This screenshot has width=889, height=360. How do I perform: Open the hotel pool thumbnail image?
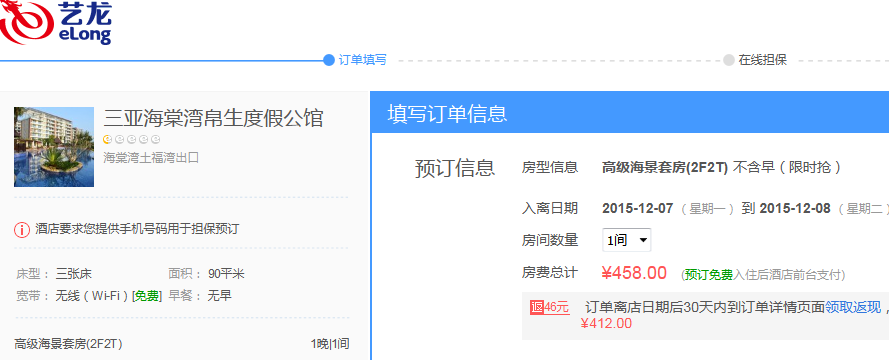point(54,147)
